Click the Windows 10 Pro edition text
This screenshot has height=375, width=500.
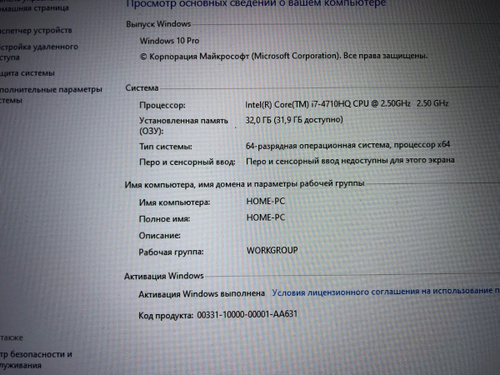click(169, 41)
